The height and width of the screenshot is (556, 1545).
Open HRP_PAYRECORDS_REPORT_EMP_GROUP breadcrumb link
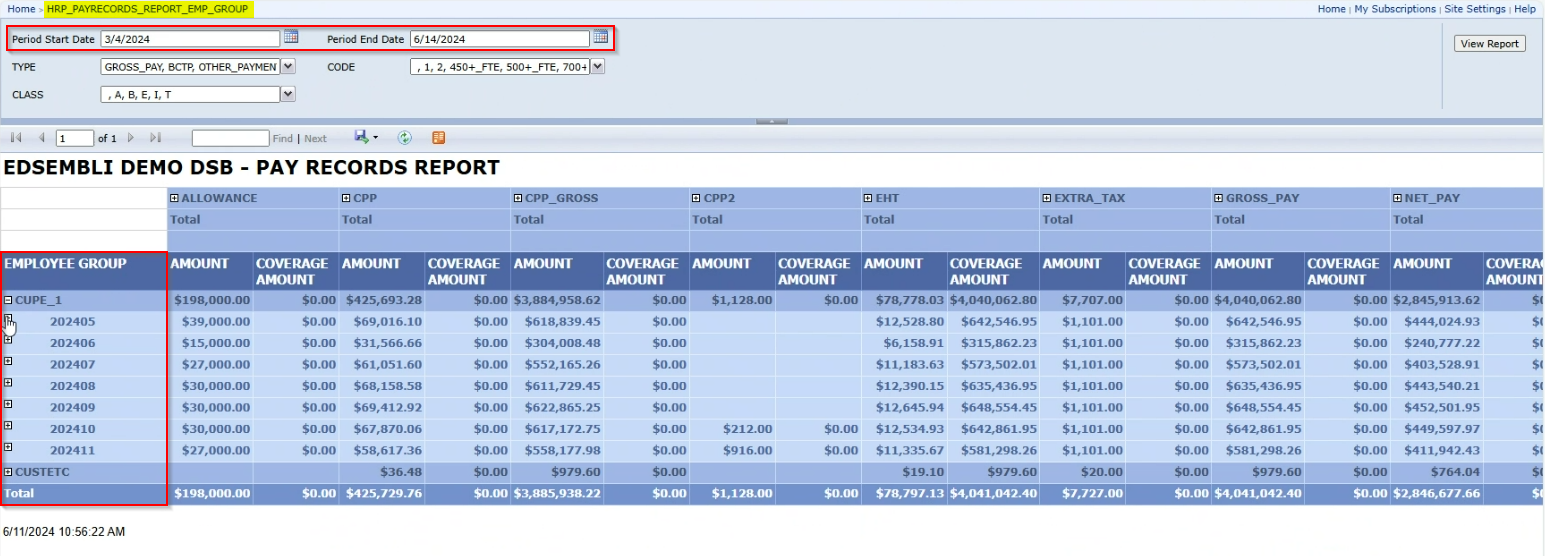(148, 8)
